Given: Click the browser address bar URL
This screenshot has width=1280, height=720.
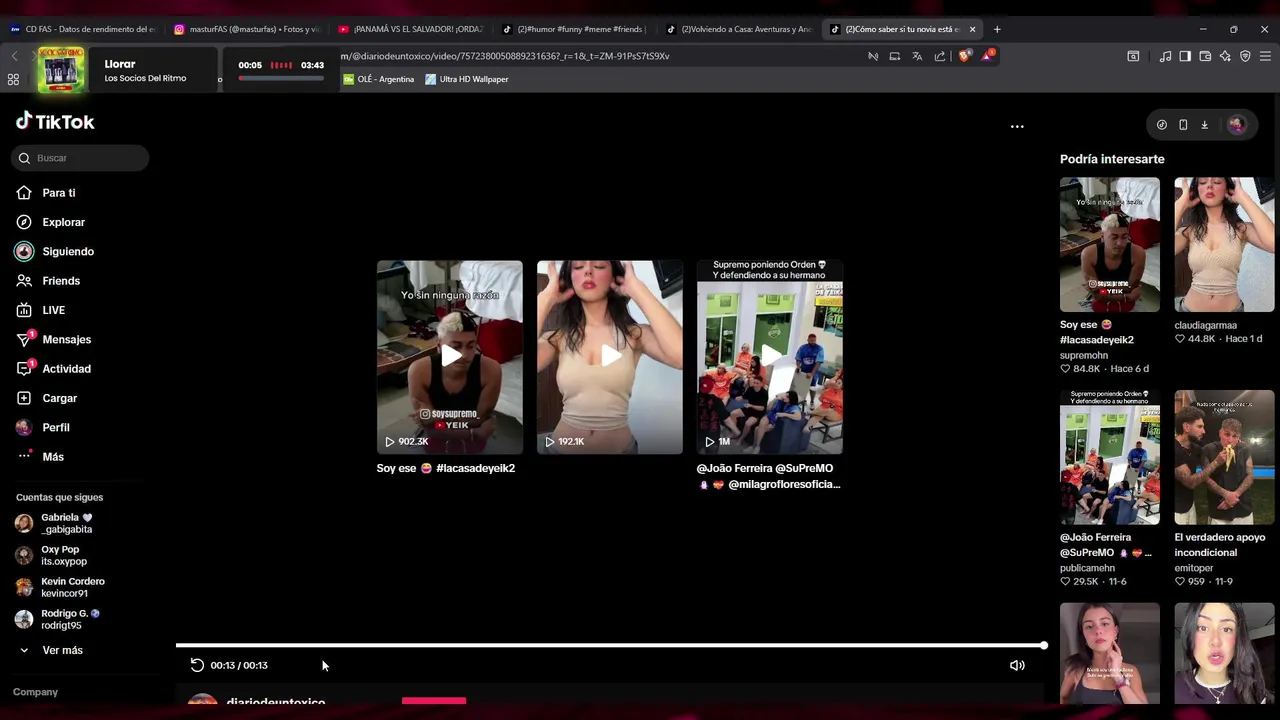Looking at the screenshot, I should click(x=505, y=56).
